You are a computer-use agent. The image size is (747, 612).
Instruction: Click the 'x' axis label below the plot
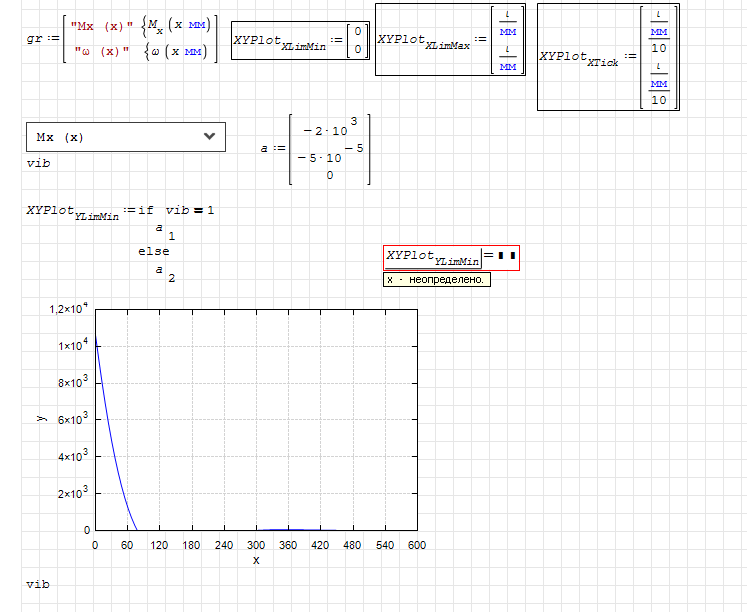pyautogui.click(x=255, y=561)
